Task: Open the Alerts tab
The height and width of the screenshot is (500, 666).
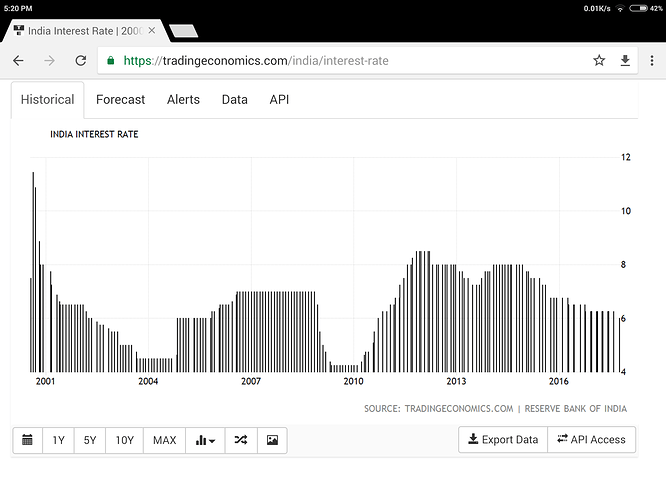Action: (183, 99)
